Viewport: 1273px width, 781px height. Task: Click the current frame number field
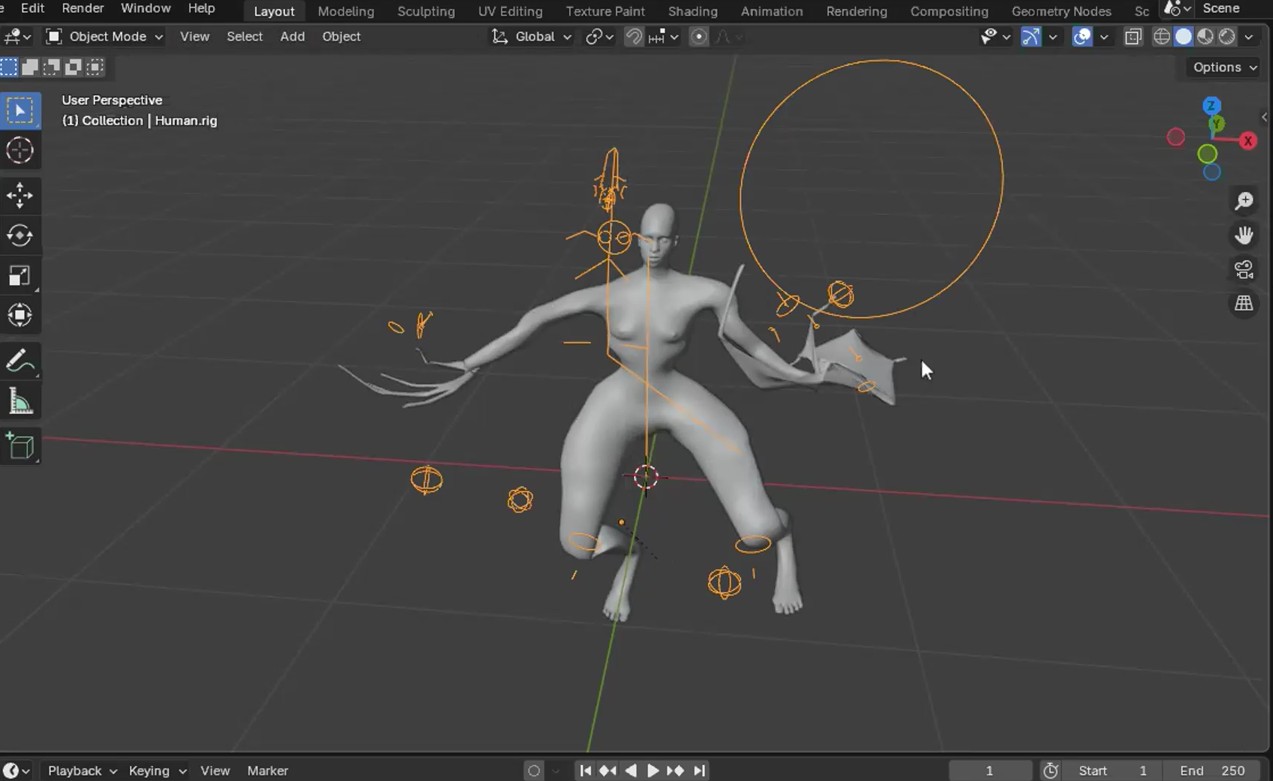pyautogui.click(x=989, y=770)
